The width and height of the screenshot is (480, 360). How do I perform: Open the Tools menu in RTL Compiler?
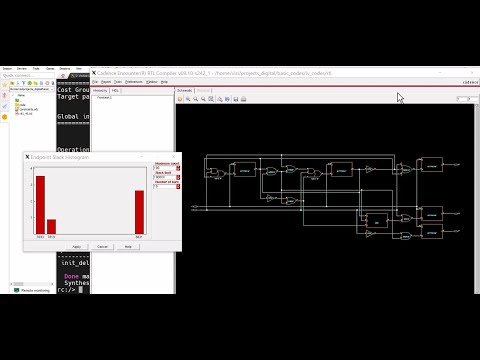[118, 82]
